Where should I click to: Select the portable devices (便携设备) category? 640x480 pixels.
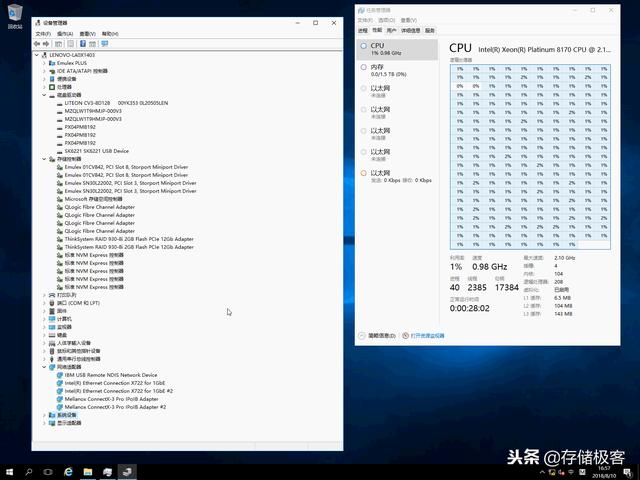pos(67,79)
